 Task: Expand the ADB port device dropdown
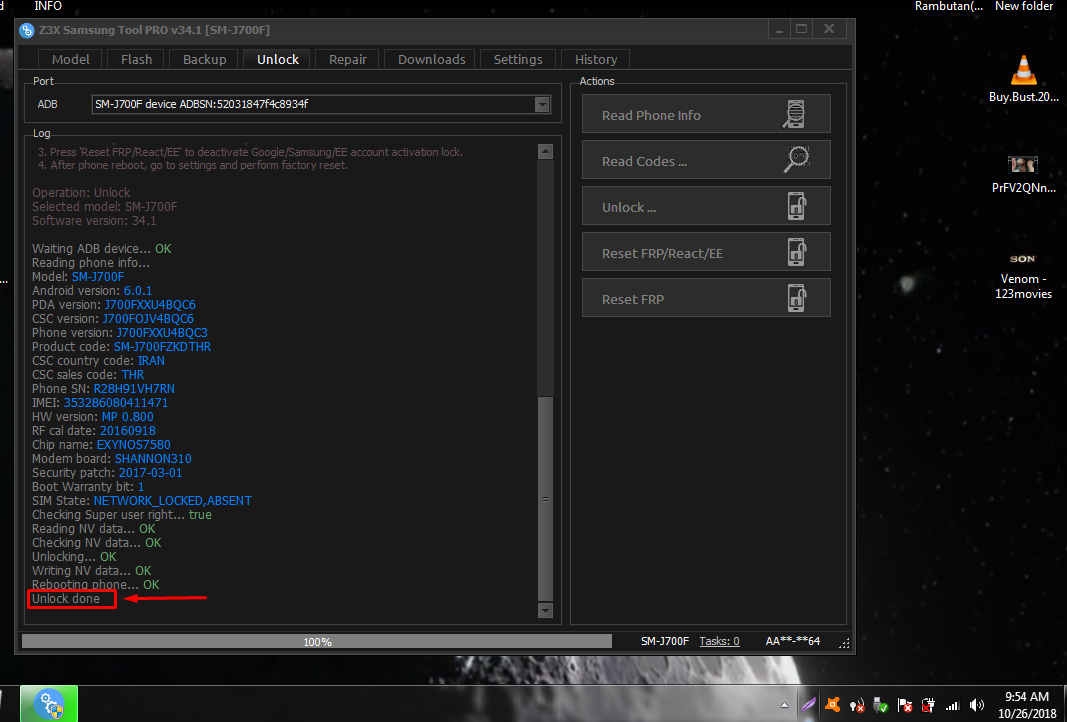(542, 104)
